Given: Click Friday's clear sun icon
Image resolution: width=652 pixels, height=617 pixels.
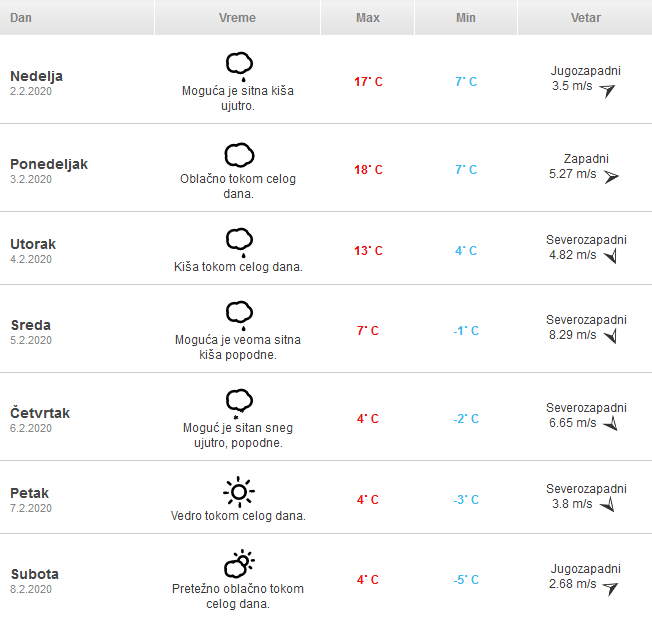Looking at the screenshot, I should pos(238,491).
